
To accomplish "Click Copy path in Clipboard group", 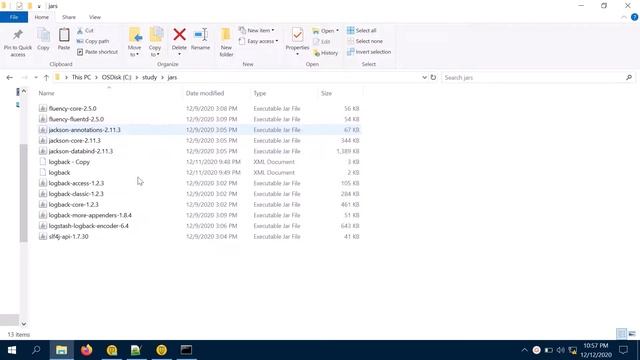I will [93, 41].
